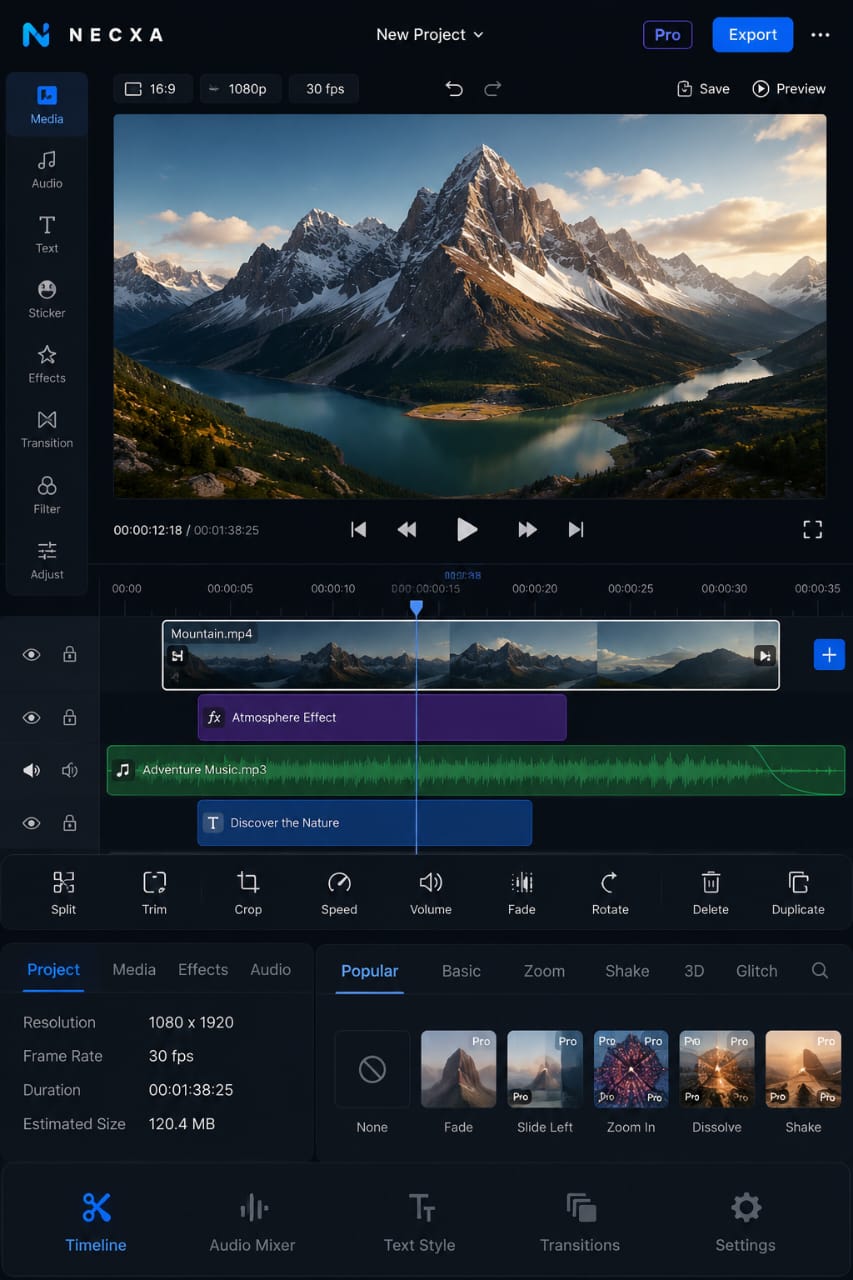The image size is (853, 1280).
Task: Play the video preview
Action: point(467,530)
